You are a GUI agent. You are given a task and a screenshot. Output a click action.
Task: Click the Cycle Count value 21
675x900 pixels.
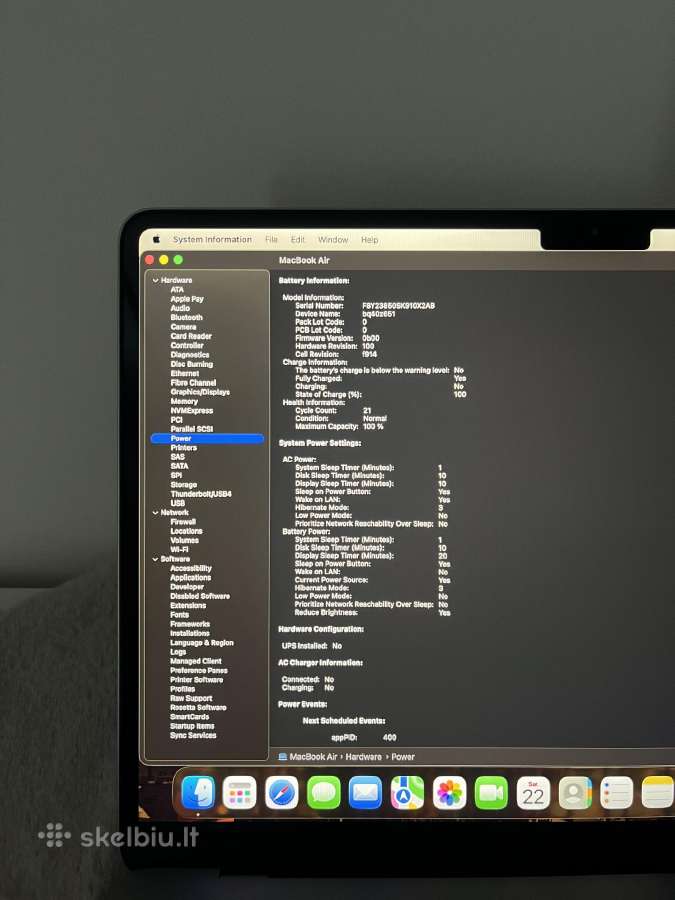(367, 410)
